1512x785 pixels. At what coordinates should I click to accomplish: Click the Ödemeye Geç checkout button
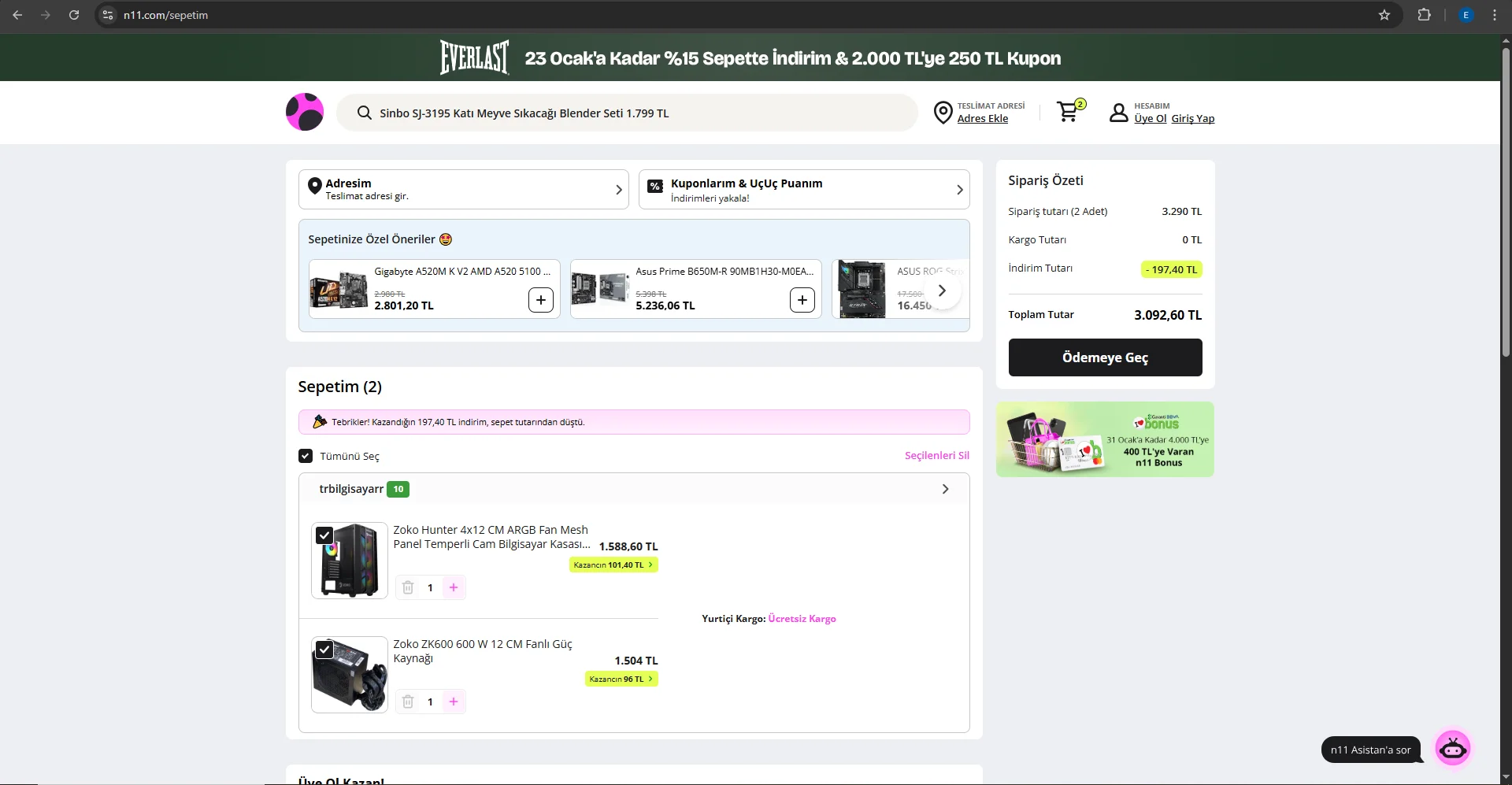1106,357
